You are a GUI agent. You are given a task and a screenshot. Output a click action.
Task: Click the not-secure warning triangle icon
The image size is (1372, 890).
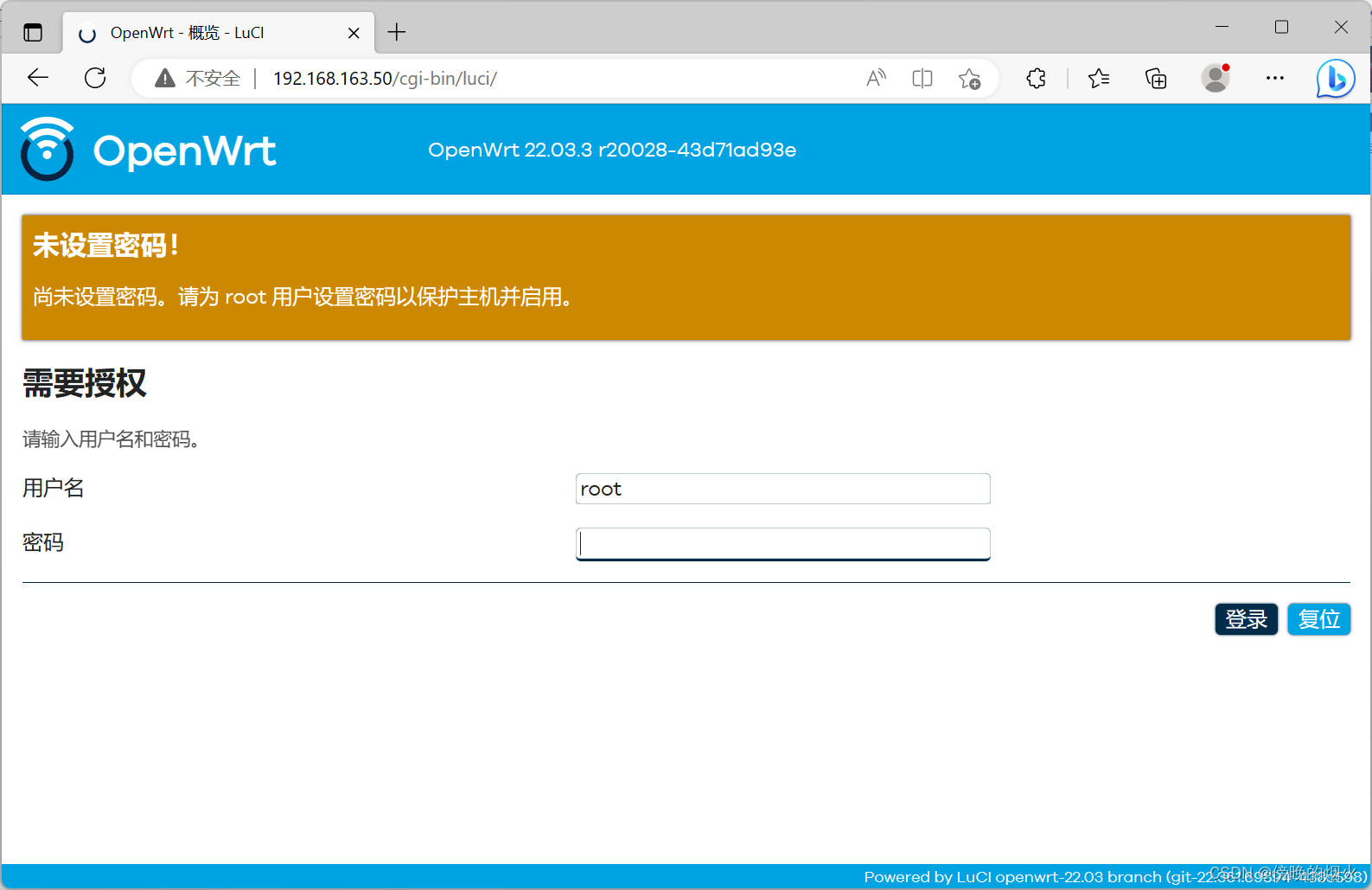pos(164,79)
